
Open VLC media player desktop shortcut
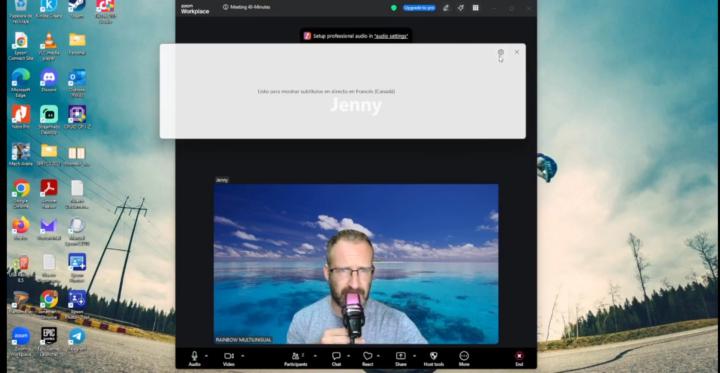tap(49, 46)
